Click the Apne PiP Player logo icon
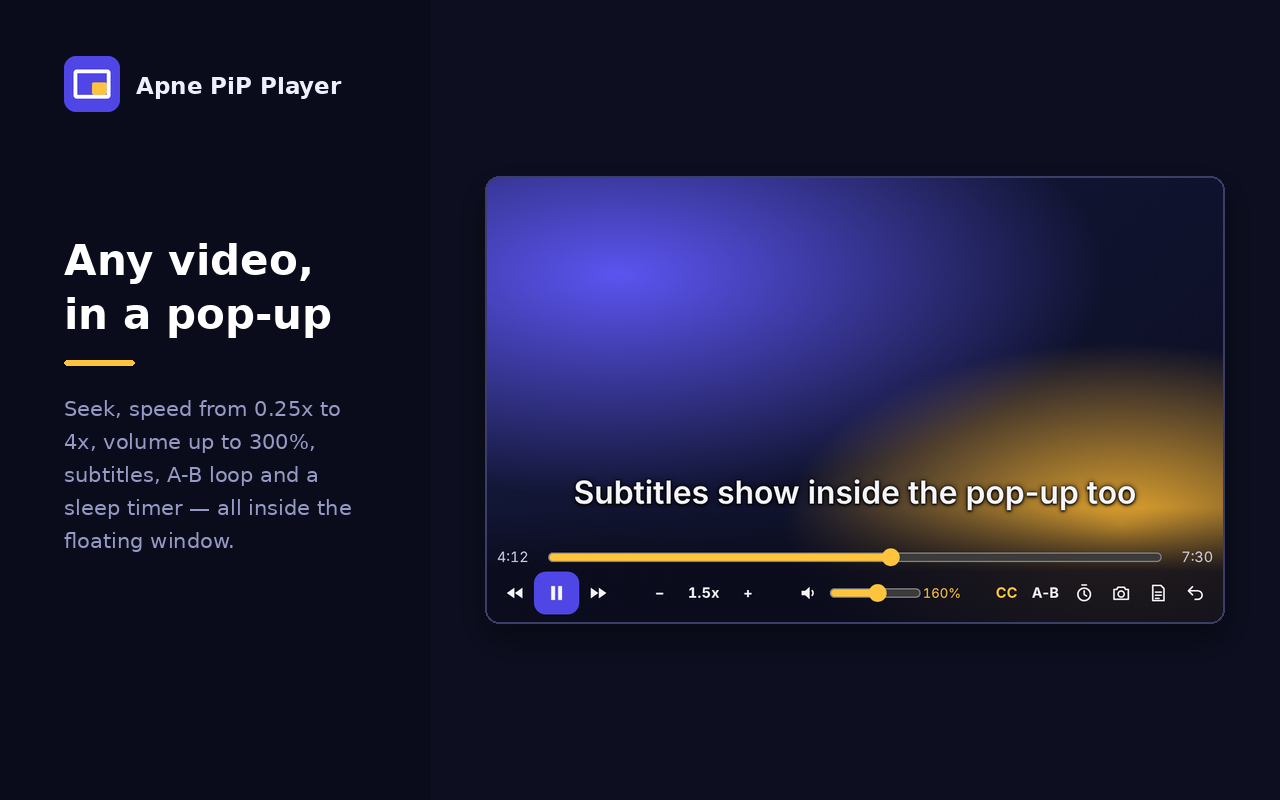1280x800 pixels. pyautogui.click(x=92, y=84)
